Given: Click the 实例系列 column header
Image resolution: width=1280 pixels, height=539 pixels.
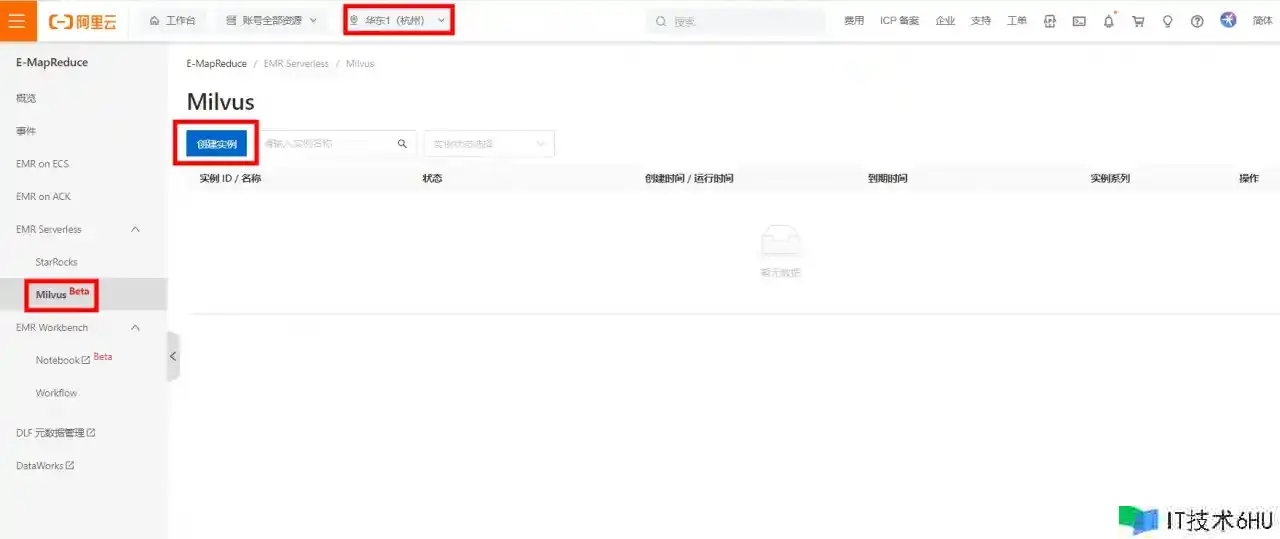Looking at the screenshot, I should (1110, 178).
